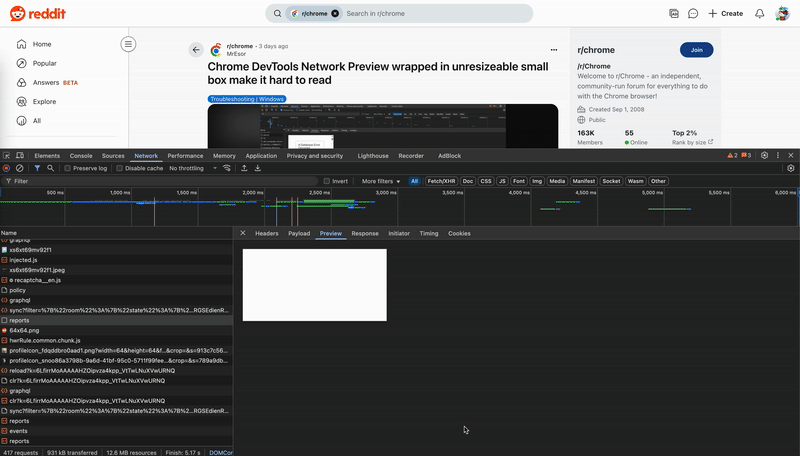Open the Popular link in sidebar
Screen dimensions: 800x456
coord(44,63)
